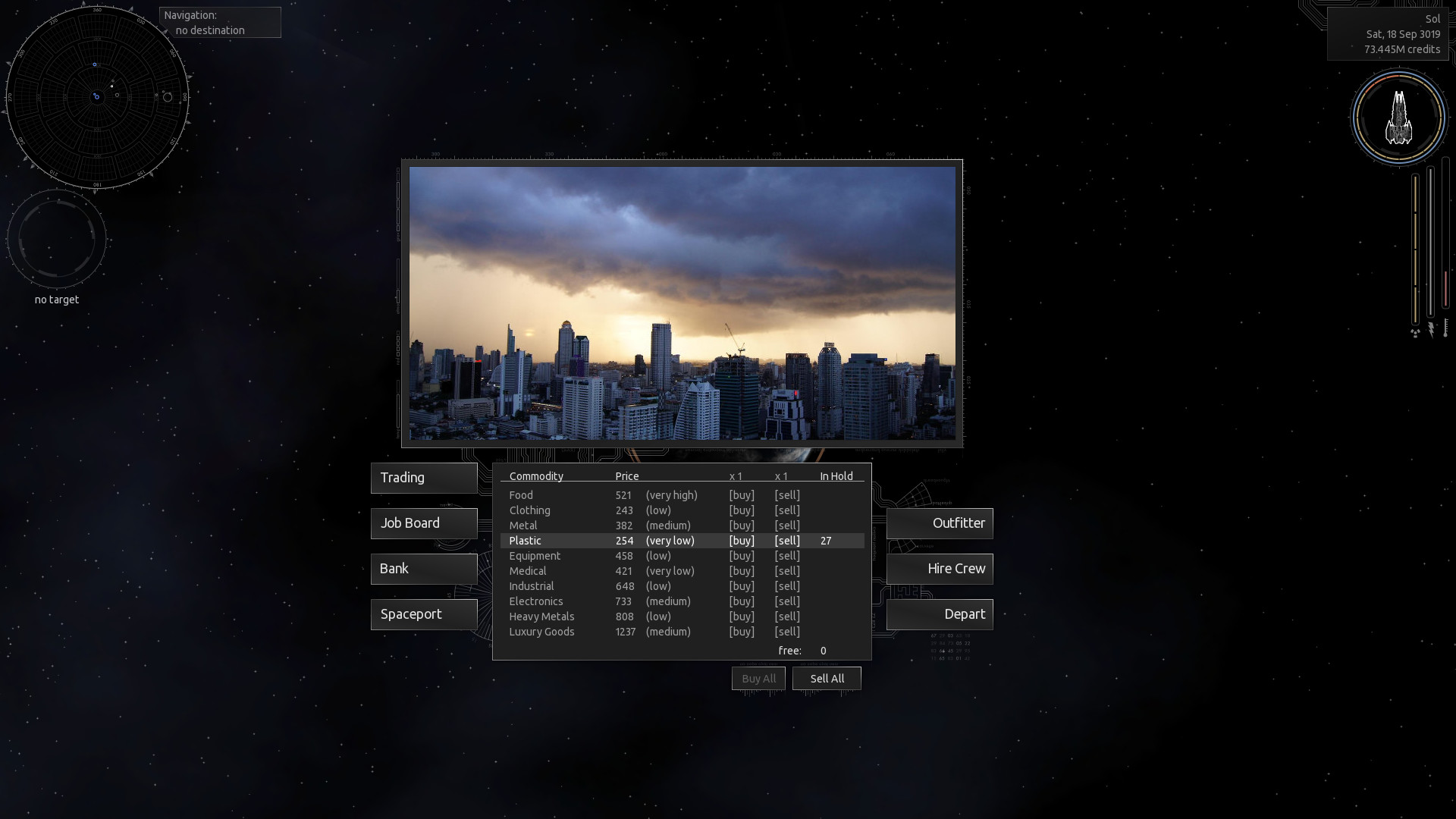
Task: Switch to the Job Board
Action: click(423, 523)
